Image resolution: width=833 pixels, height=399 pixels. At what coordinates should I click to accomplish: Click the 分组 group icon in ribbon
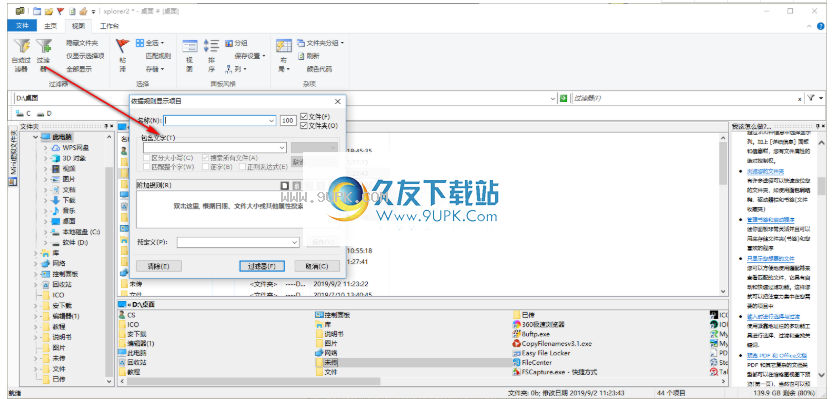(x=229, y=43)
